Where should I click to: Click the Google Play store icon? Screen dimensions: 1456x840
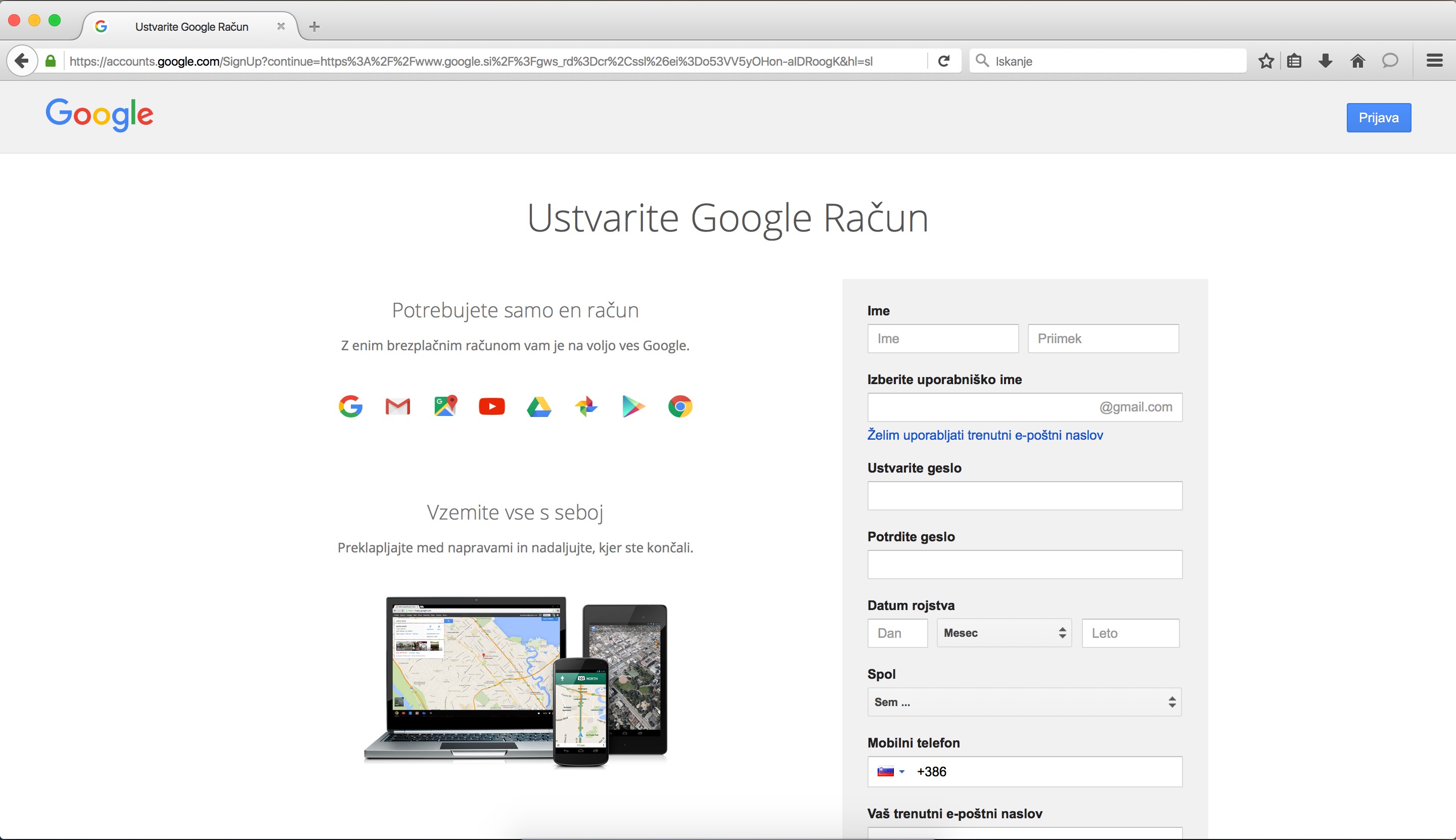coord(633,406)
